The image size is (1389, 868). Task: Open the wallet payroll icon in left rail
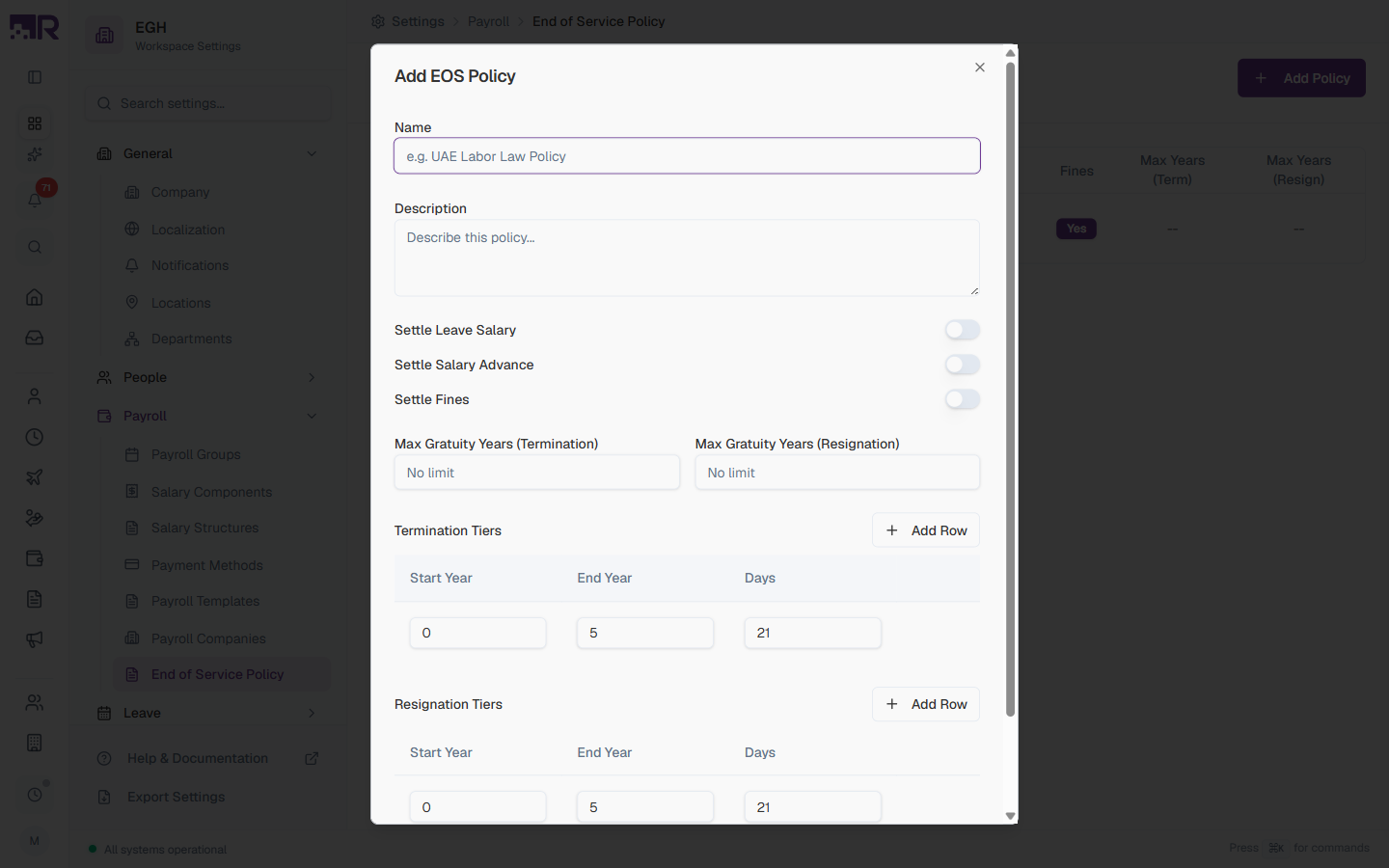point(35,558)
